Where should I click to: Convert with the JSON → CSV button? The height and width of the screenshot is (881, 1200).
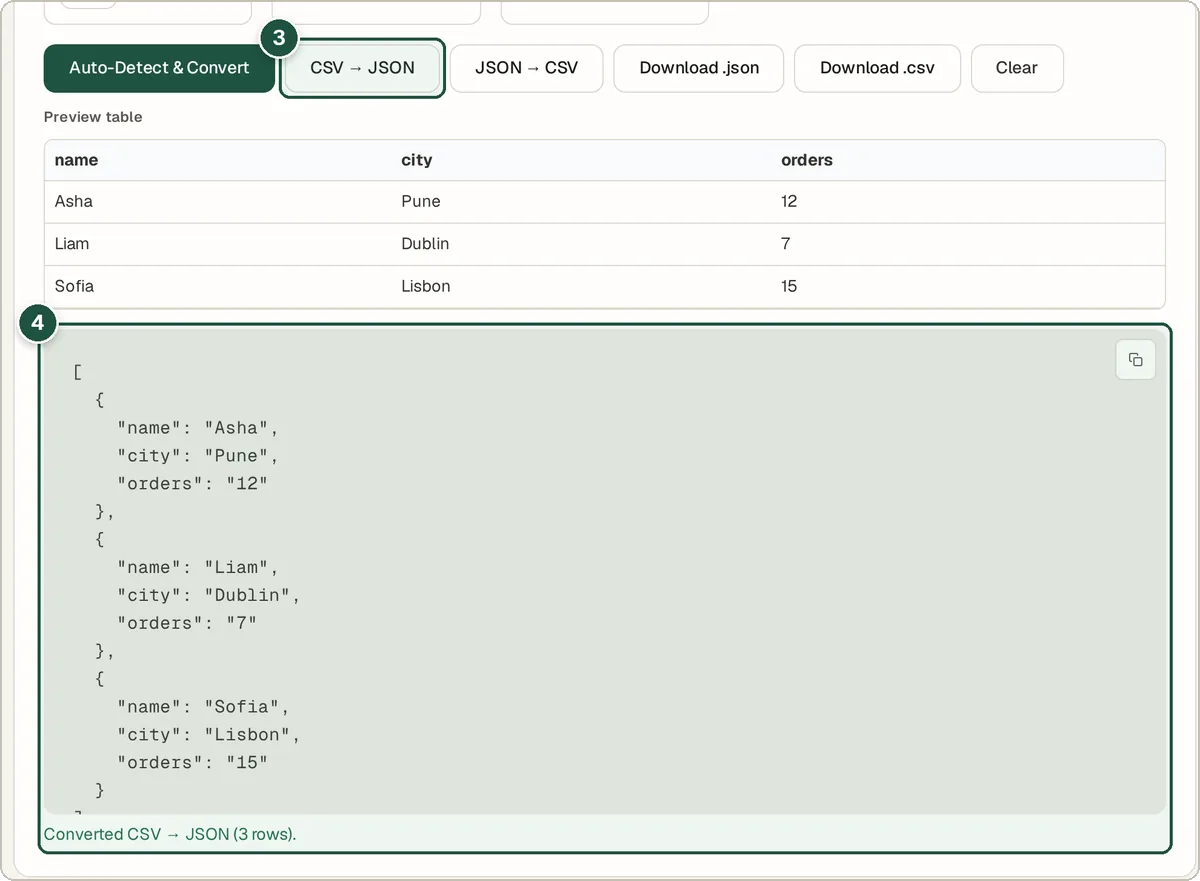526,68
